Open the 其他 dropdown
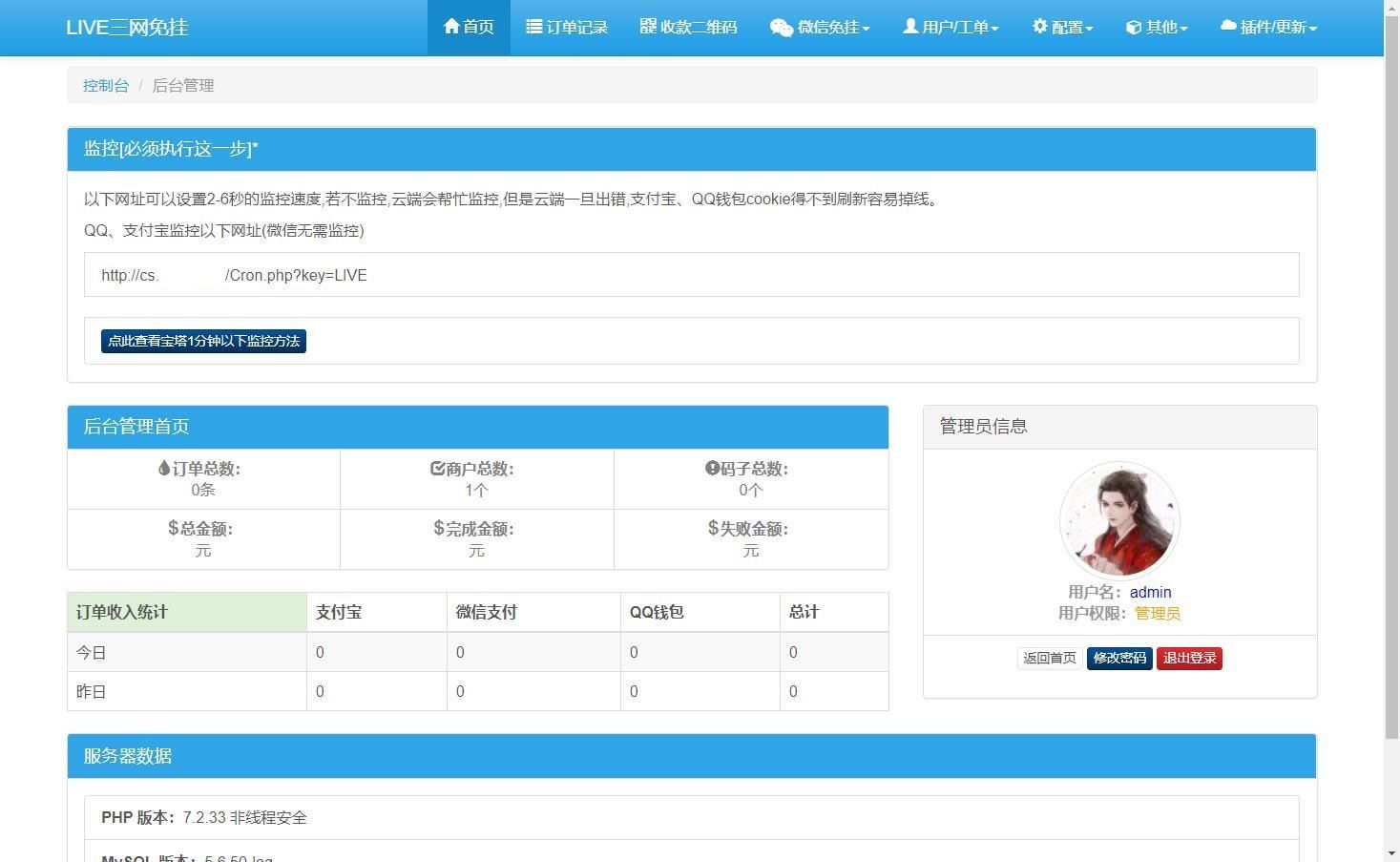This screenshot has height=862, width=1400. 1155,27
